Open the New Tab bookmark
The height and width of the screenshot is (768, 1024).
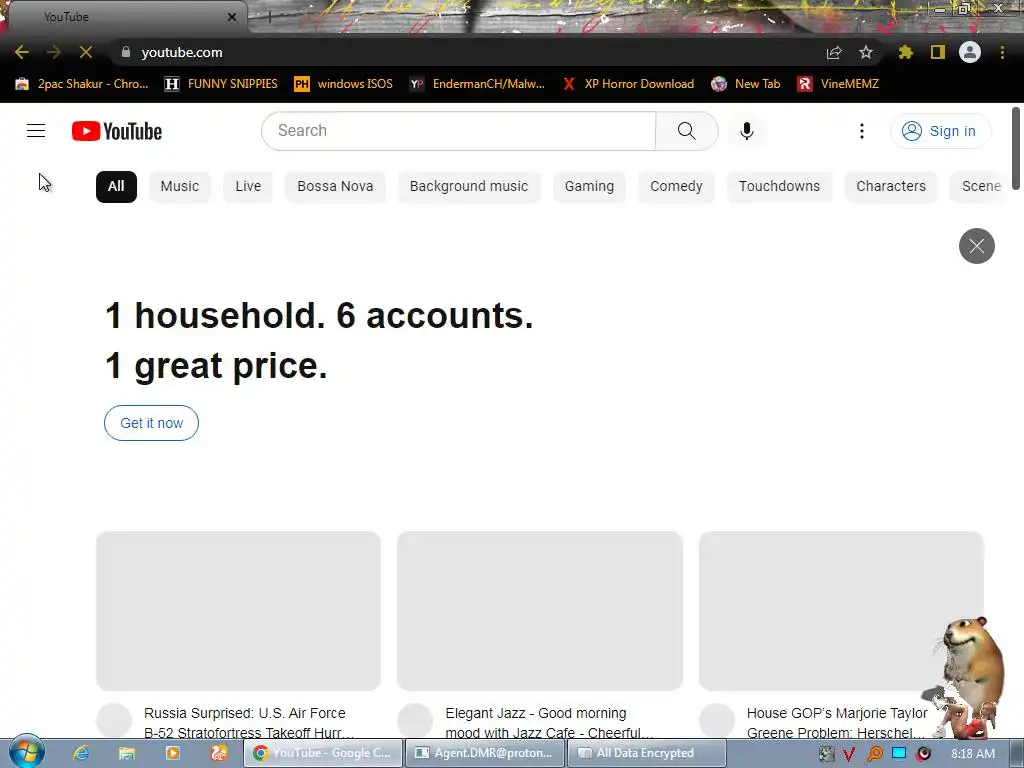click(x=746, y=84)
